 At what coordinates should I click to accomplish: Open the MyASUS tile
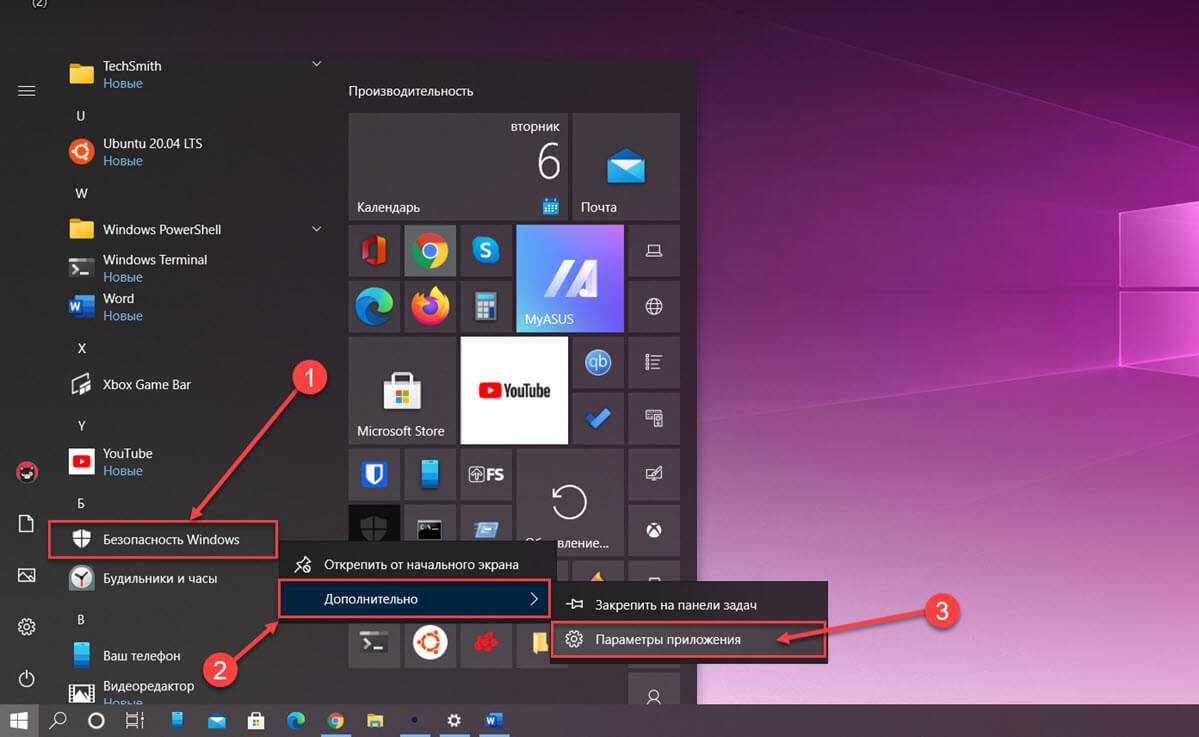(x=569, y=278)
